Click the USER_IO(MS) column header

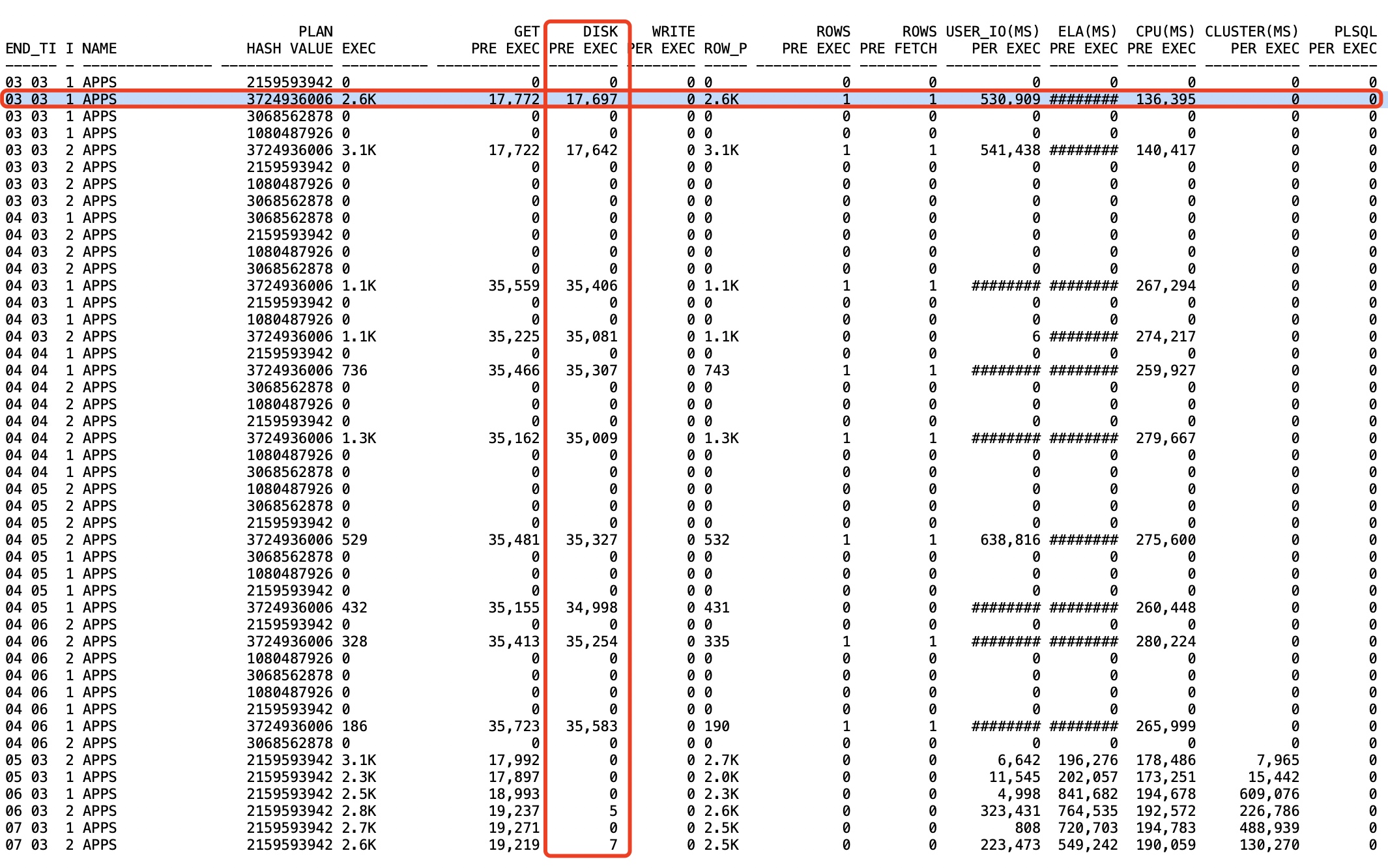click(x=992, y=32)
